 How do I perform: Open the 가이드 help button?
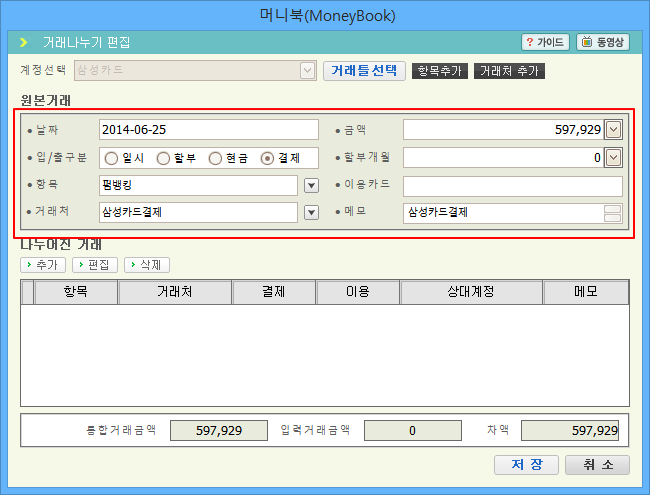point(545,42)
